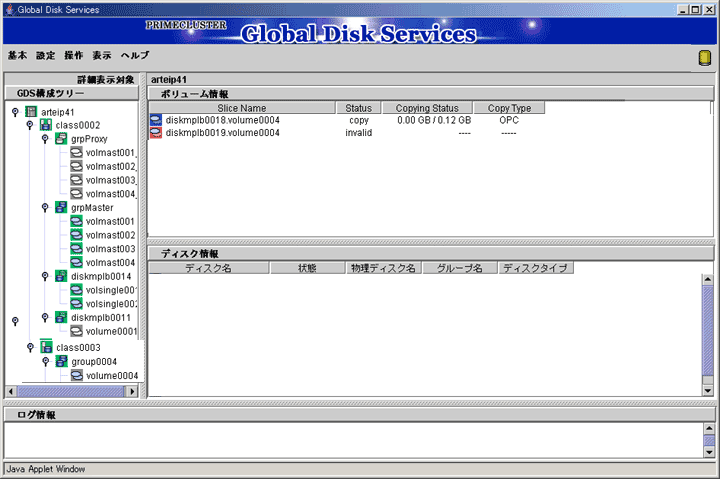720x479 pixels.
Task: Click the OPC copy type cell
Action: [509, 120]
